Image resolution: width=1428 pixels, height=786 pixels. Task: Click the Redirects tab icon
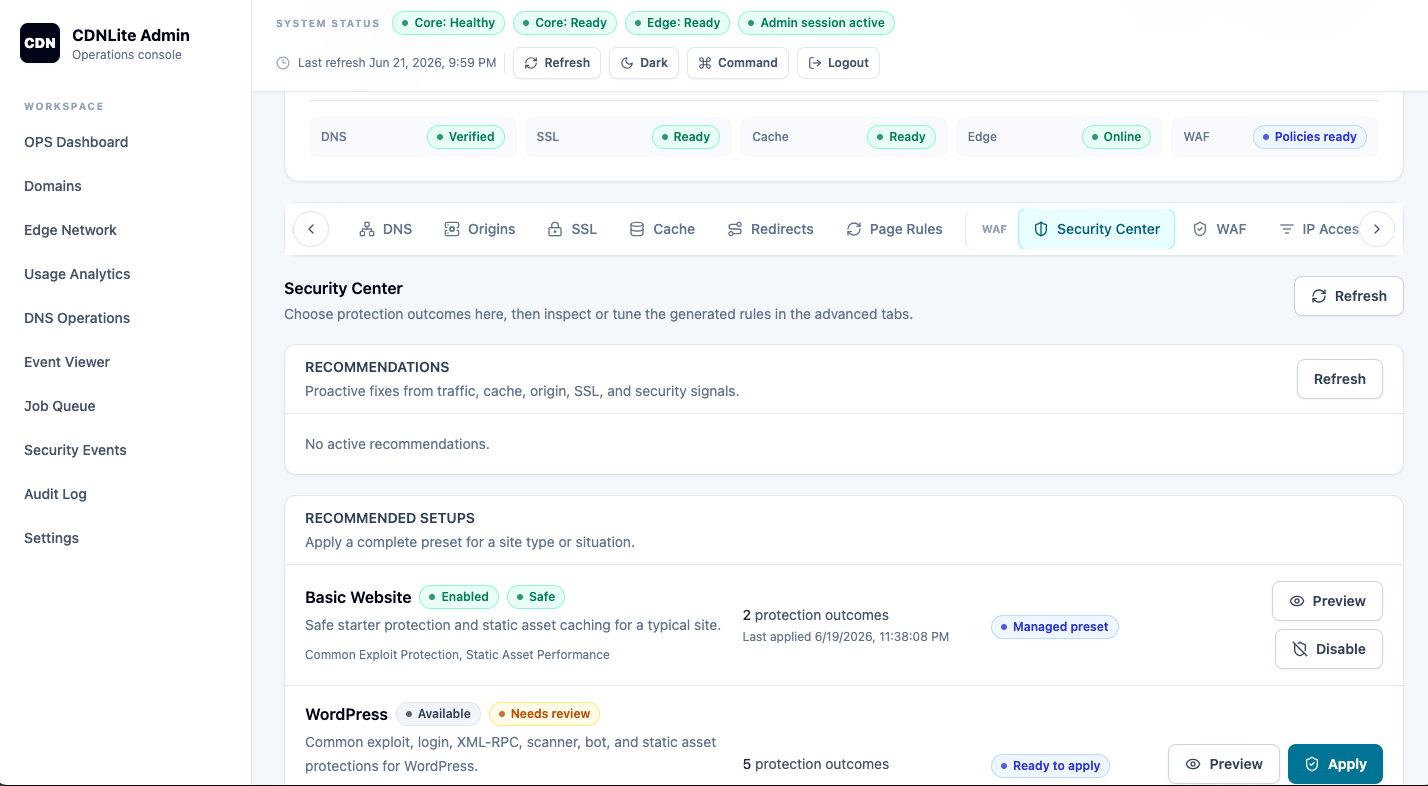735,229
